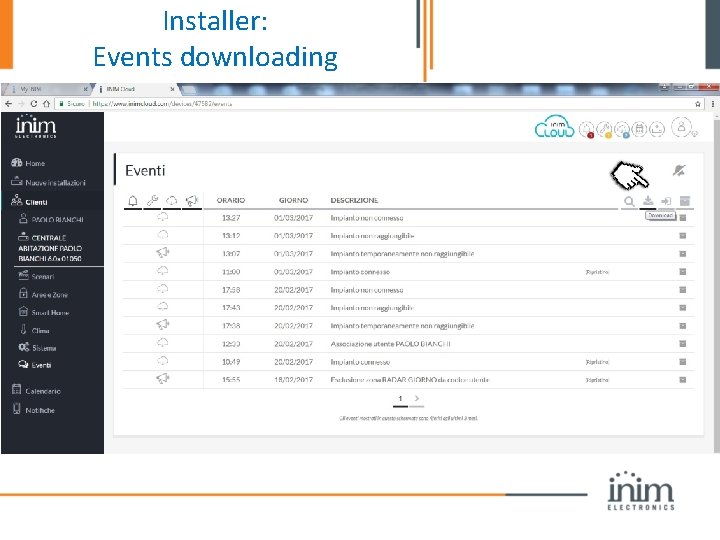Click the export arrow icon beside the Download icon
720x540 pixels.
tap(666, 201)
